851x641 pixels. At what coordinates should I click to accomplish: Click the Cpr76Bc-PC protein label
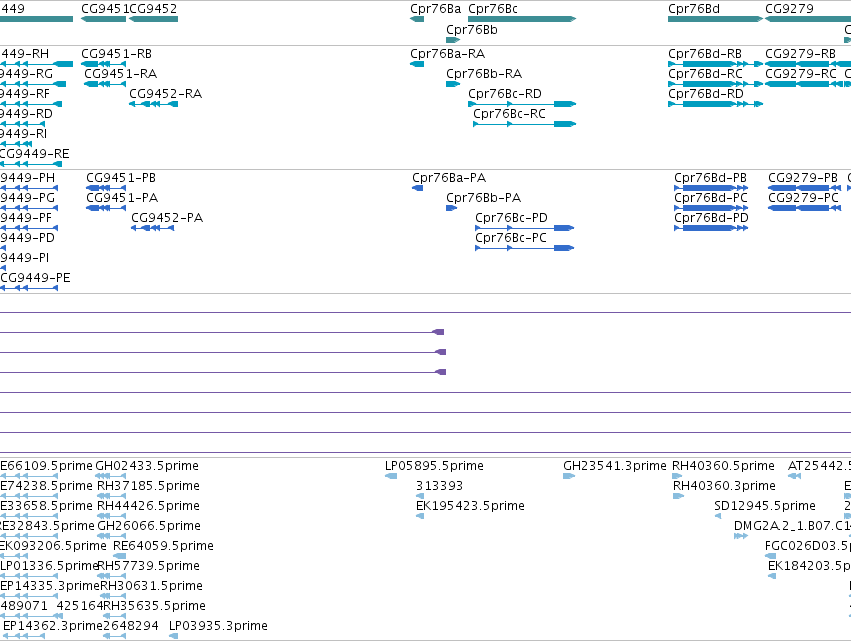(x=511, y=238)
